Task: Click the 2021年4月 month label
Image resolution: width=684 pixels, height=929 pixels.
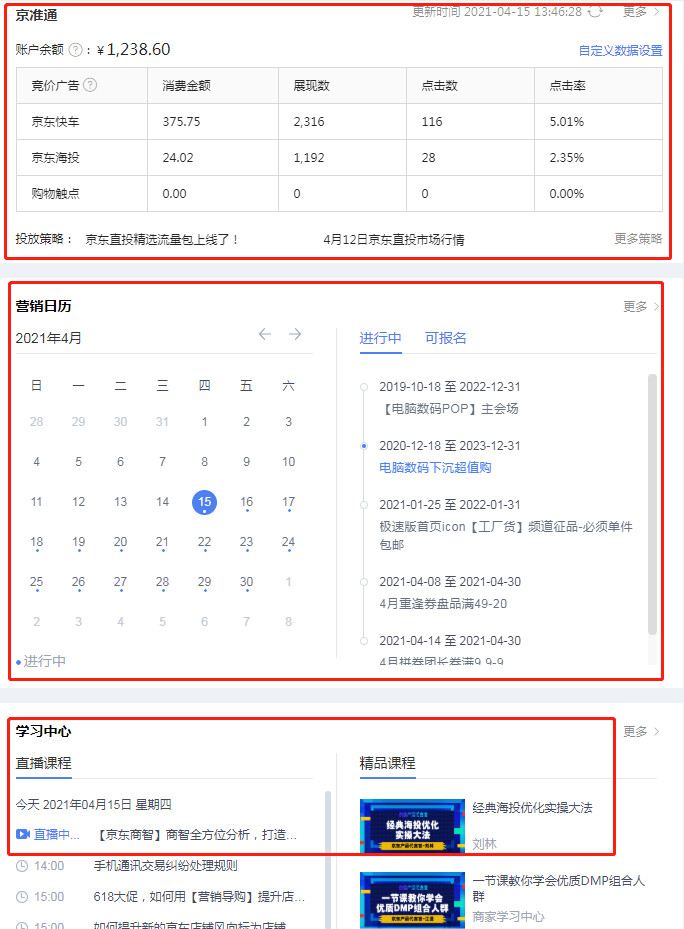Action: (x=49, y=338)
